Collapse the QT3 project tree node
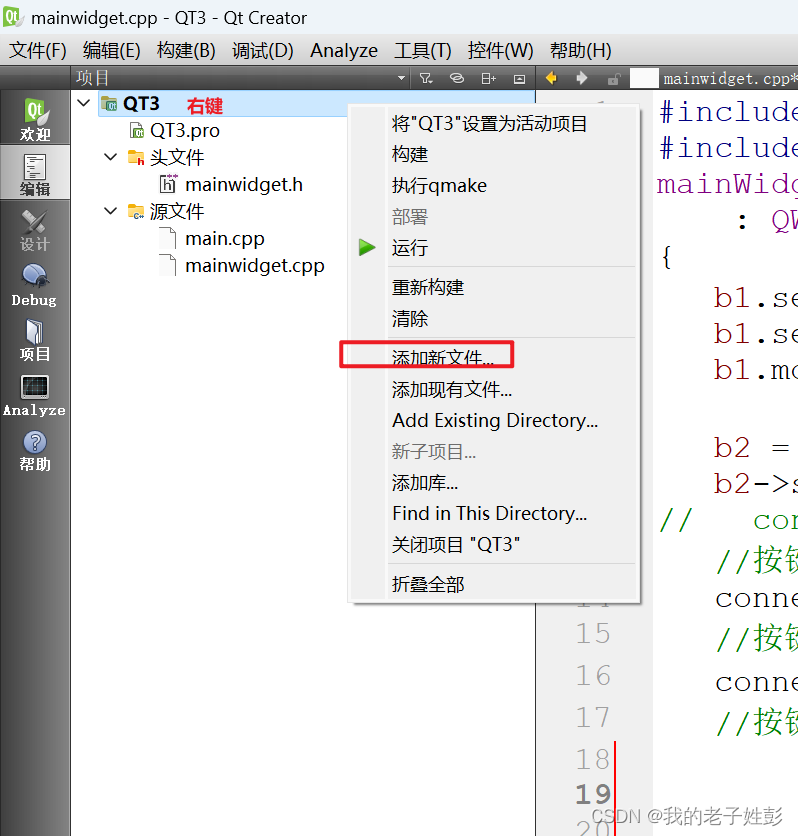The height and width of the screenshot is (836, 798). [x=84, y=102]
